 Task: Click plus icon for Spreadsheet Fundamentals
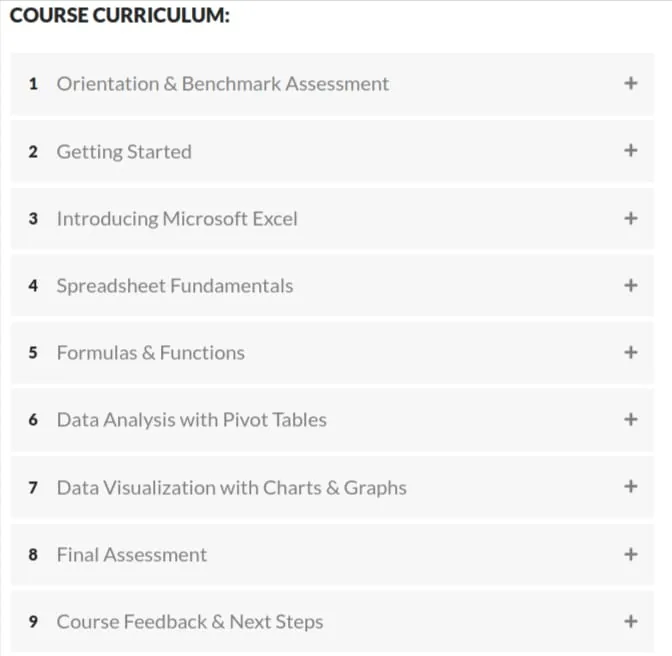pyautogui.click(x=630, y=285)
